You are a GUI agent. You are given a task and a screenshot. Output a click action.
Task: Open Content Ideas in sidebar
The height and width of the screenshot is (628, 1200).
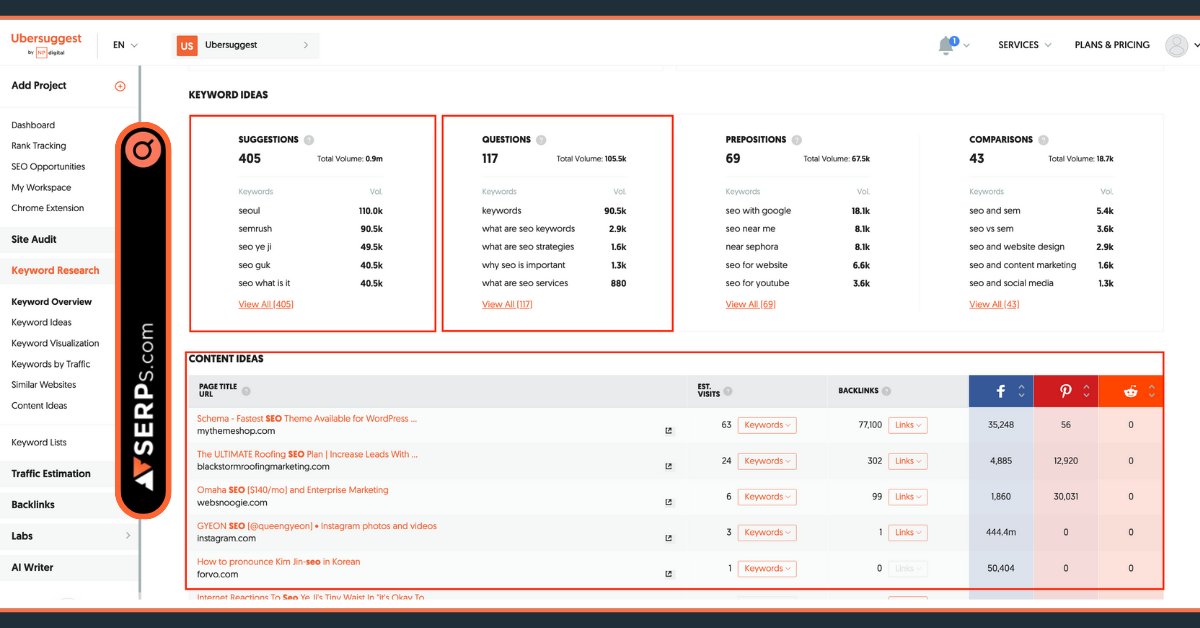(x=39, y=406)
